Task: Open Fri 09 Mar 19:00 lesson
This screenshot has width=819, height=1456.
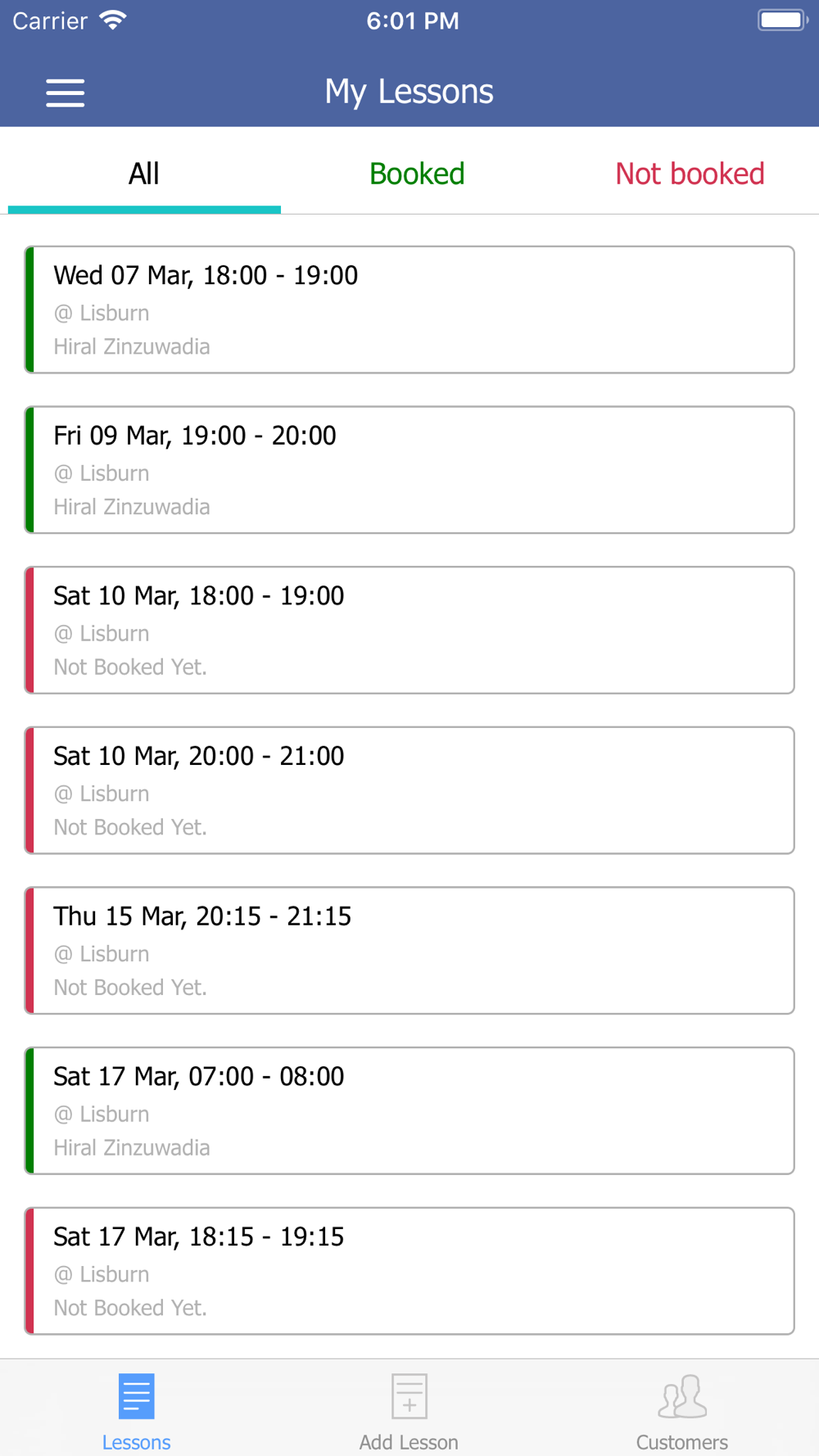Action: pyautogui.click(x=409, y=470)
